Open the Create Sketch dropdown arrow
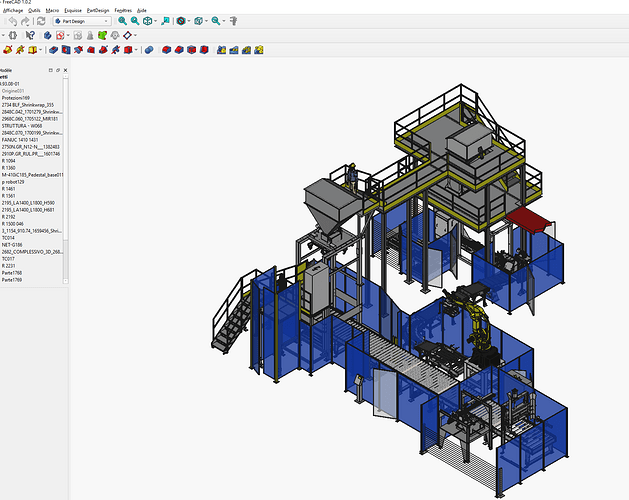The width and height of the screenshot is (629, 500). coord(68,36)
